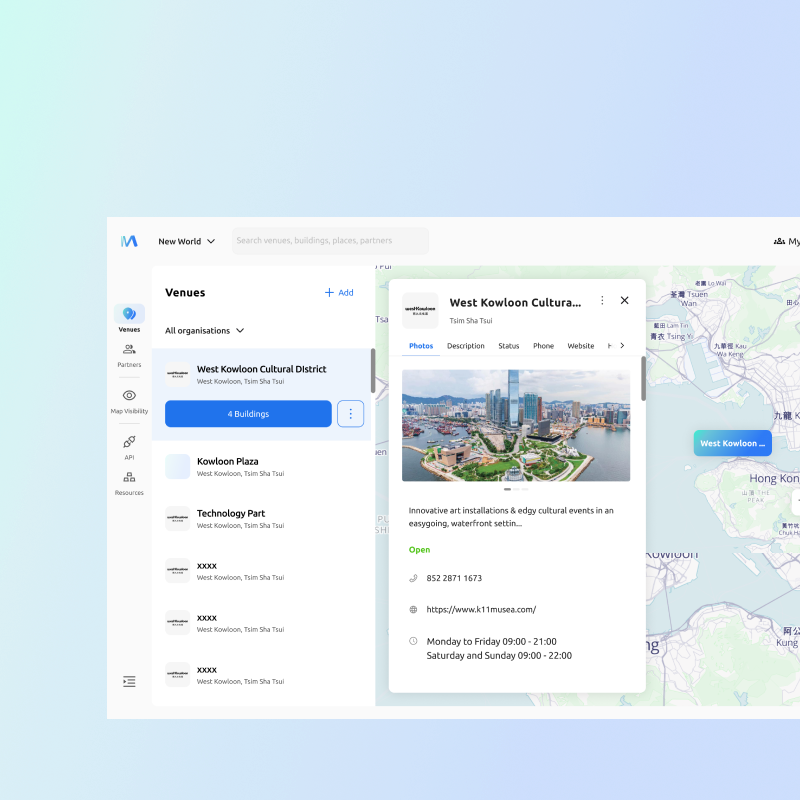This screenshot has height=800, width=800.
Task: Switch to the Description tab
Action: [466, 346]
